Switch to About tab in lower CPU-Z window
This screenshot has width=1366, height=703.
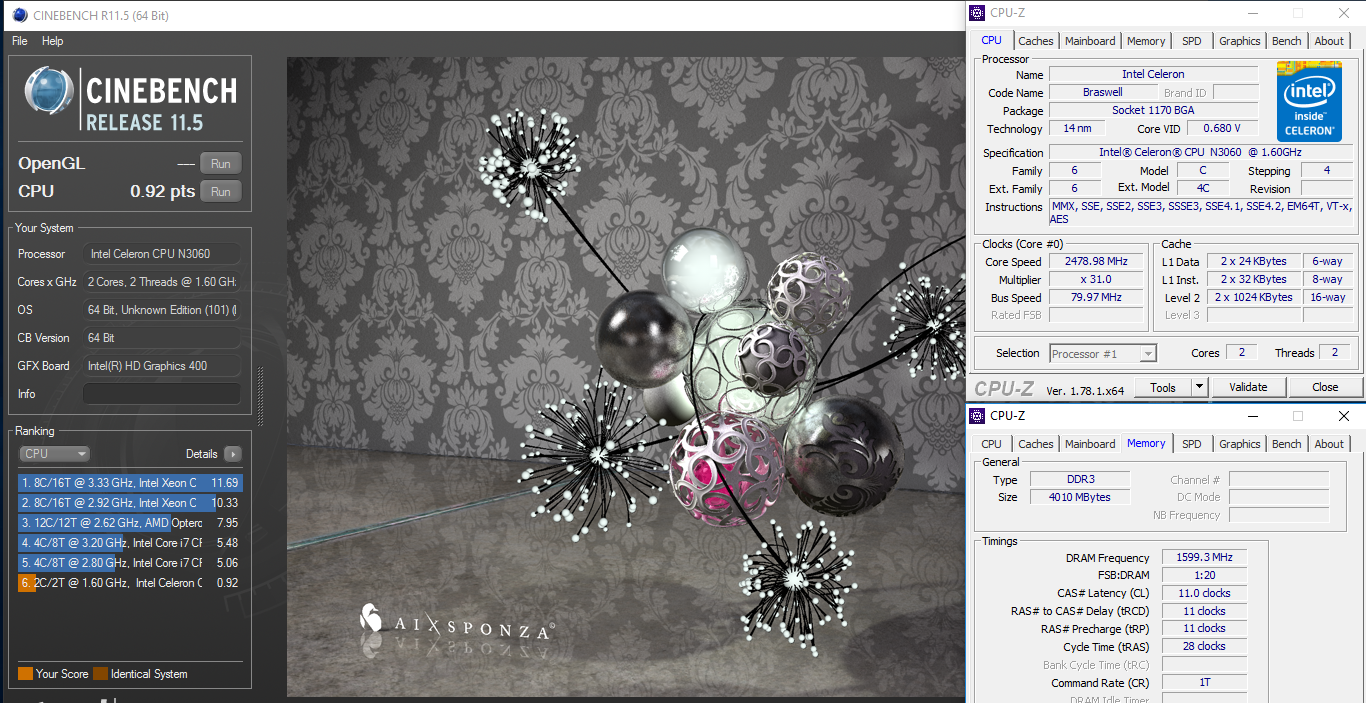(1329, 444)
